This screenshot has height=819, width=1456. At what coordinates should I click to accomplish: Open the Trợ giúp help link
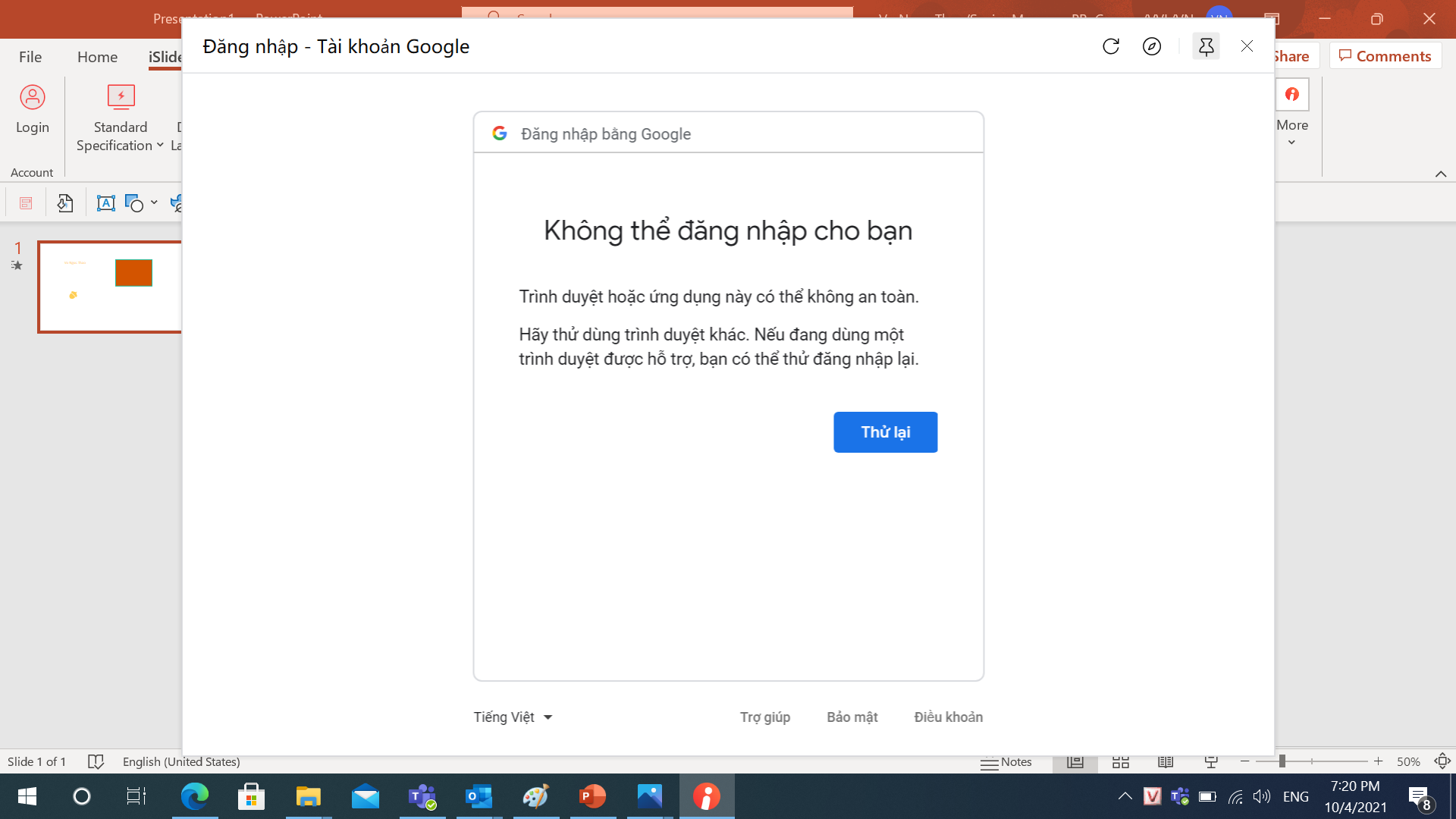(764, 717)
